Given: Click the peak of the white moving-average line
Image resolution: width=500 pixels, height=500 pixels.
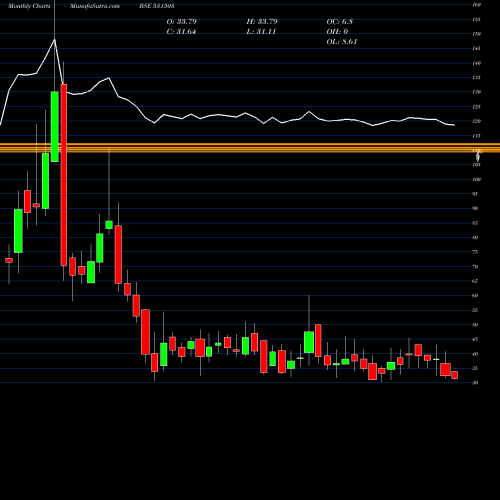Looking at the screenshot, I should [x=55, y=39].
